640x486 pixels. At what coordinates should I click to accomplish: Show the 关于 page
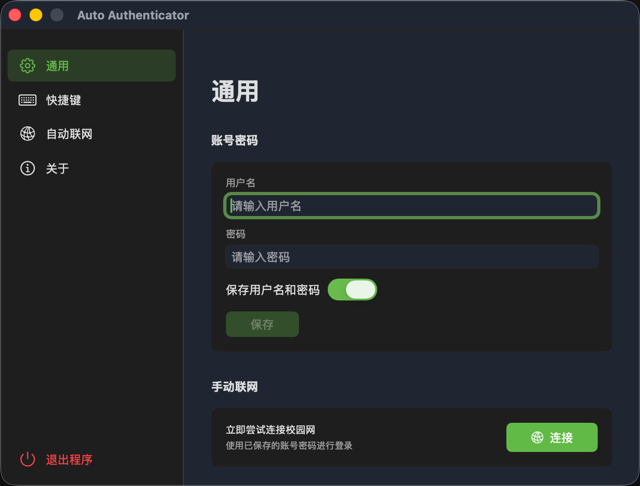tap(92, 168)
